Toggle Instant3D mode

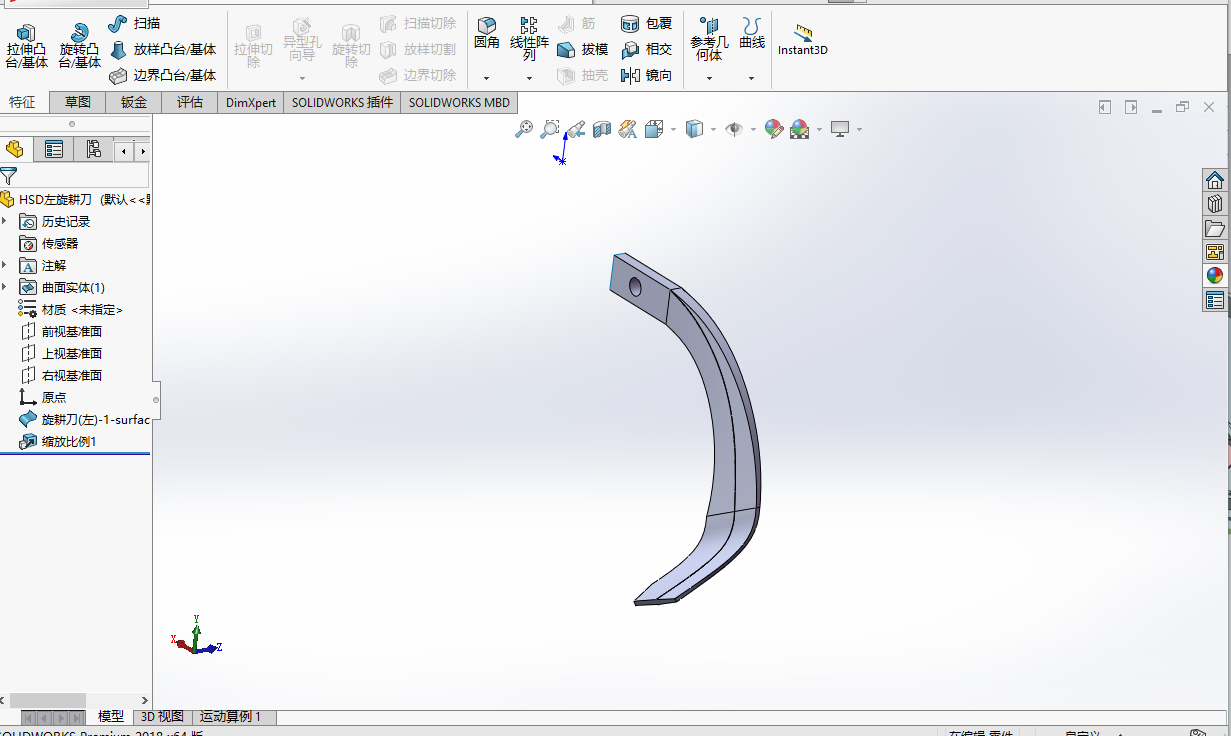pyautogui.click(x=803, y=40)
